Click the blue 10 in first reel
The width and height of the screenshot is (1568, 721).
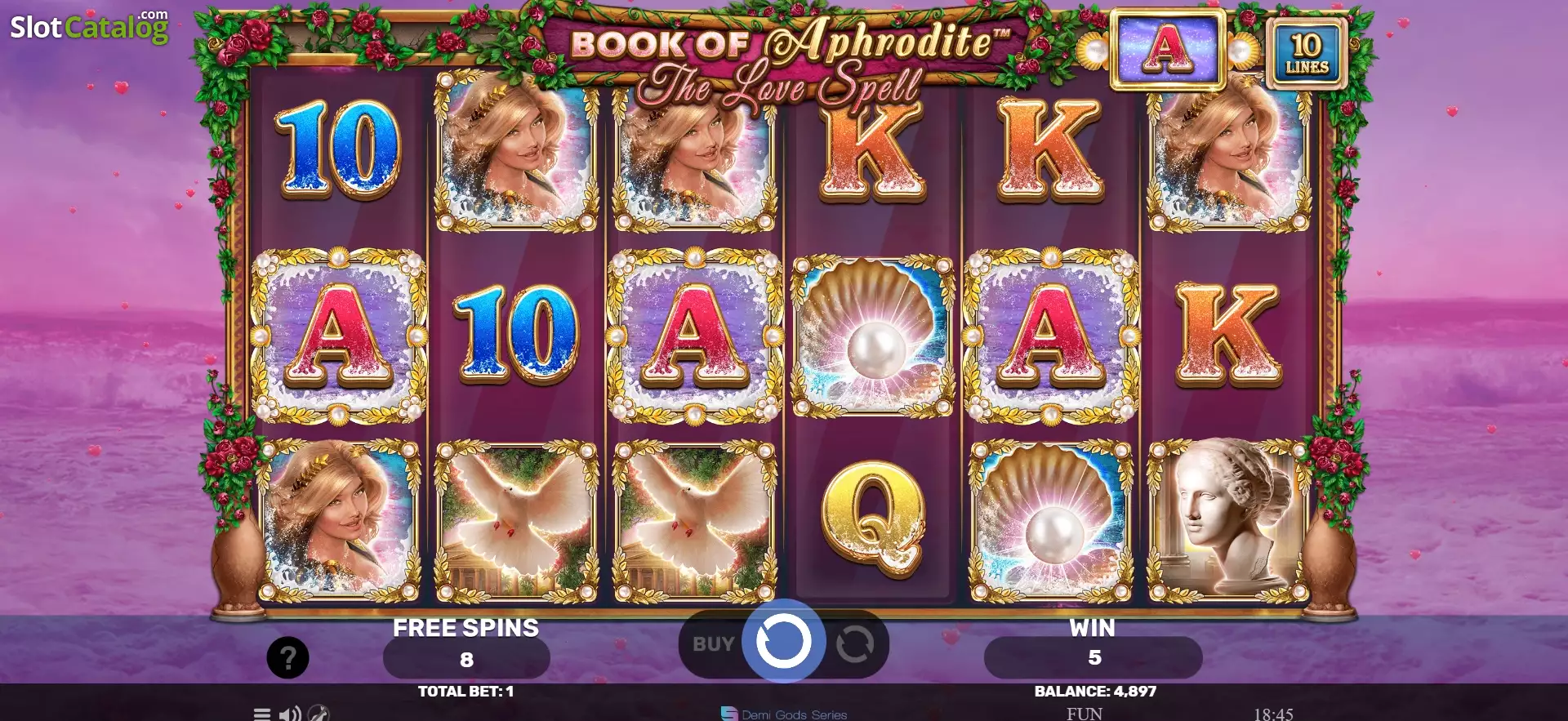[x=338, y=150]
